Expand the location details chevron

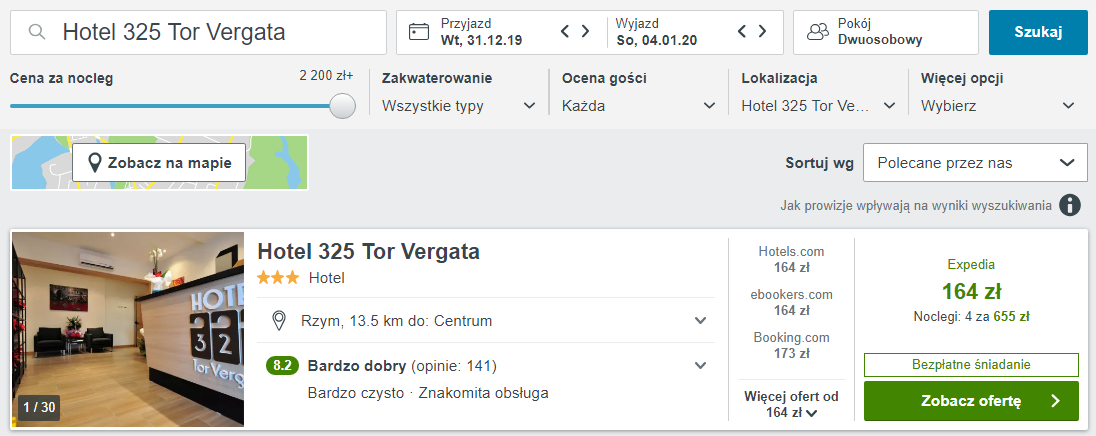[700, 321]
